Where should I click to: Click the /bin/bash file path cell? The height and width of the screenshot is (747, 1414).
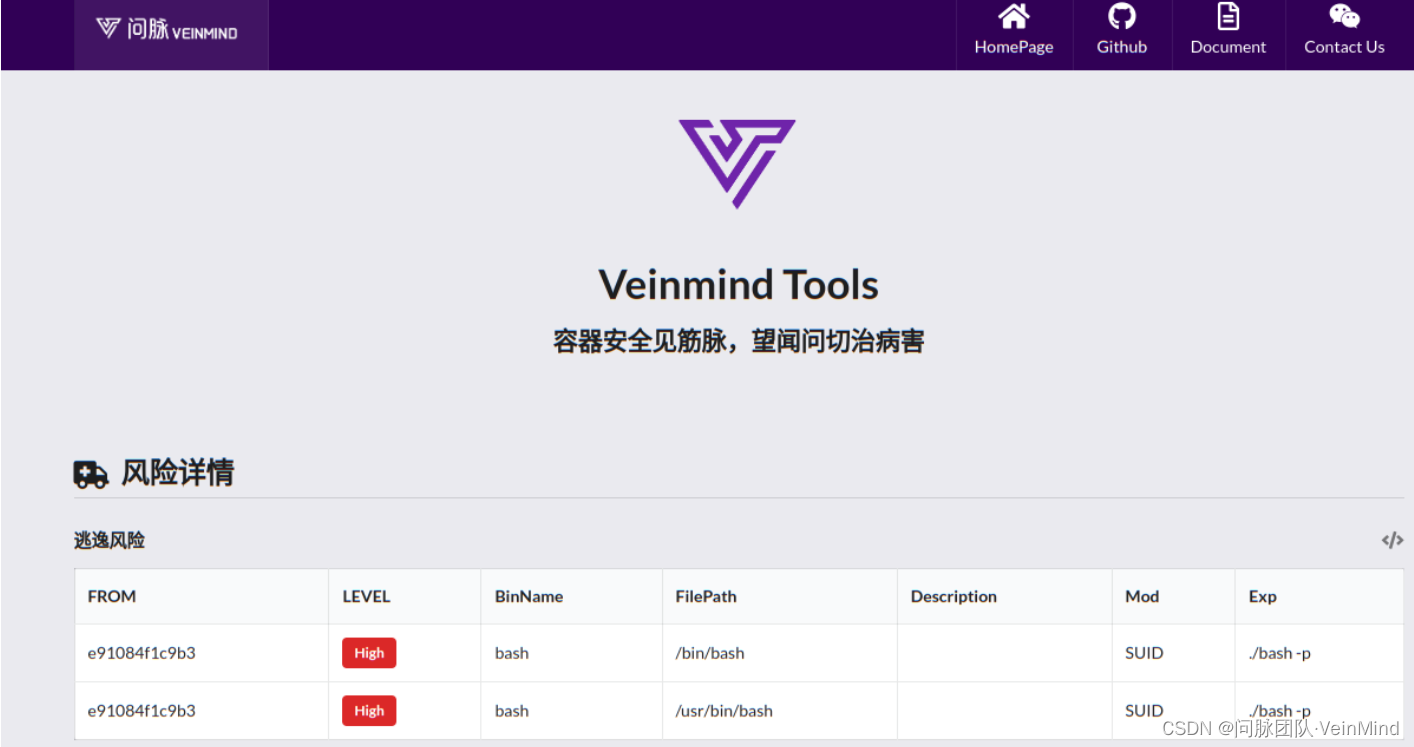click(x=710, y=652)
